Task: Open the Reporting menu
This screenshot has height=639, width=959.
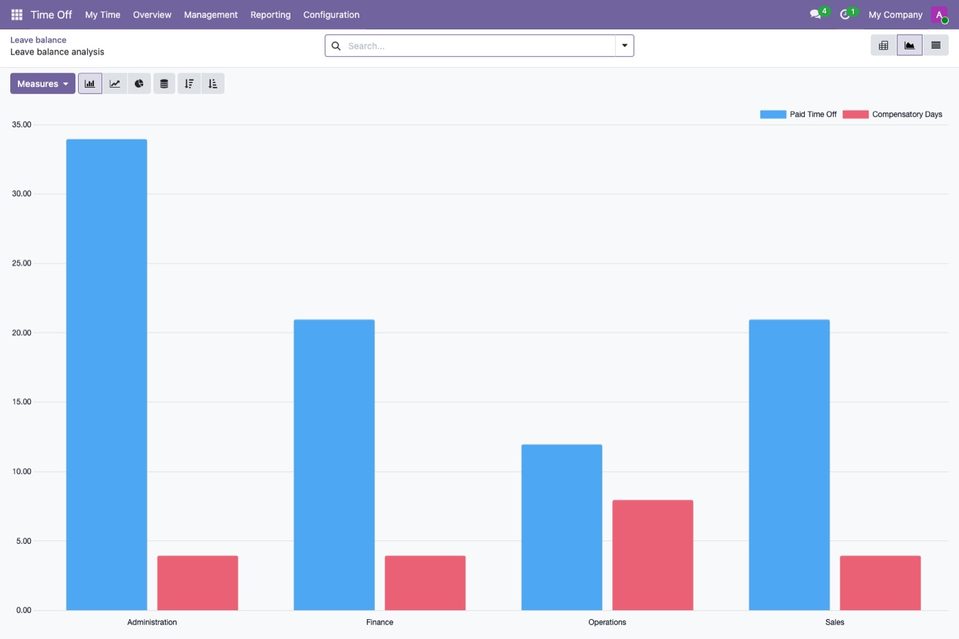Action: pyautogui.click(x=270, y=15)
